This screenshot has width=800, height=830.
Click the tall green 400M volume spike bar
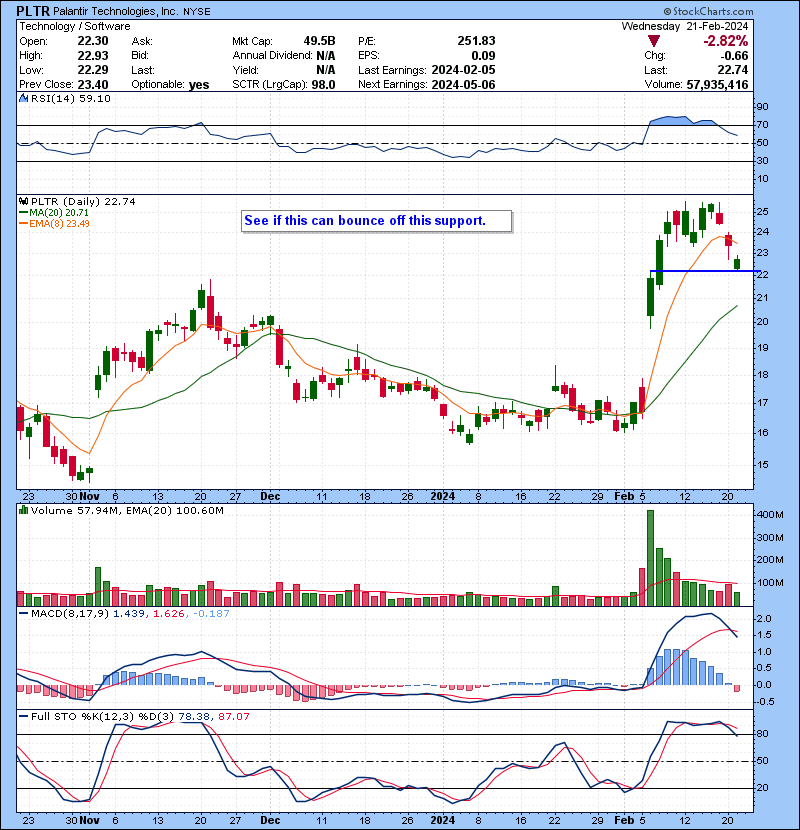point(651,558)
